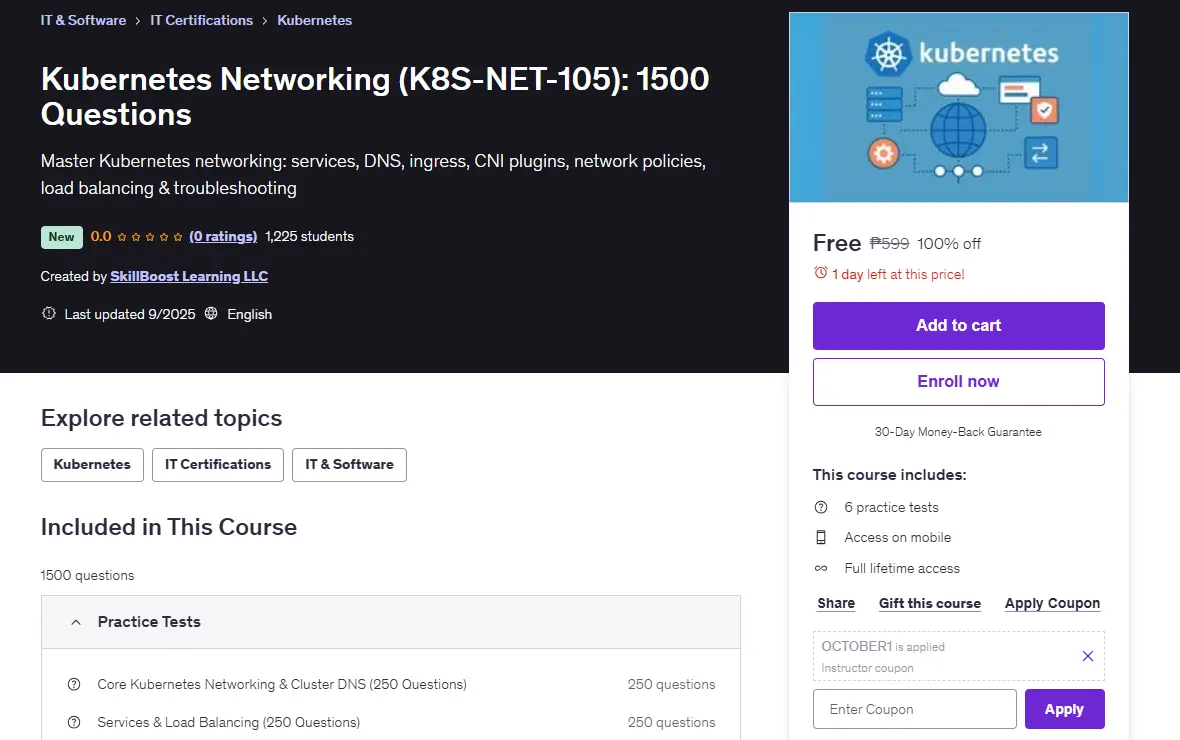Click question icon beside Core Kubernetes Networking
The image size is (1180, 740).
pos(74,684)
